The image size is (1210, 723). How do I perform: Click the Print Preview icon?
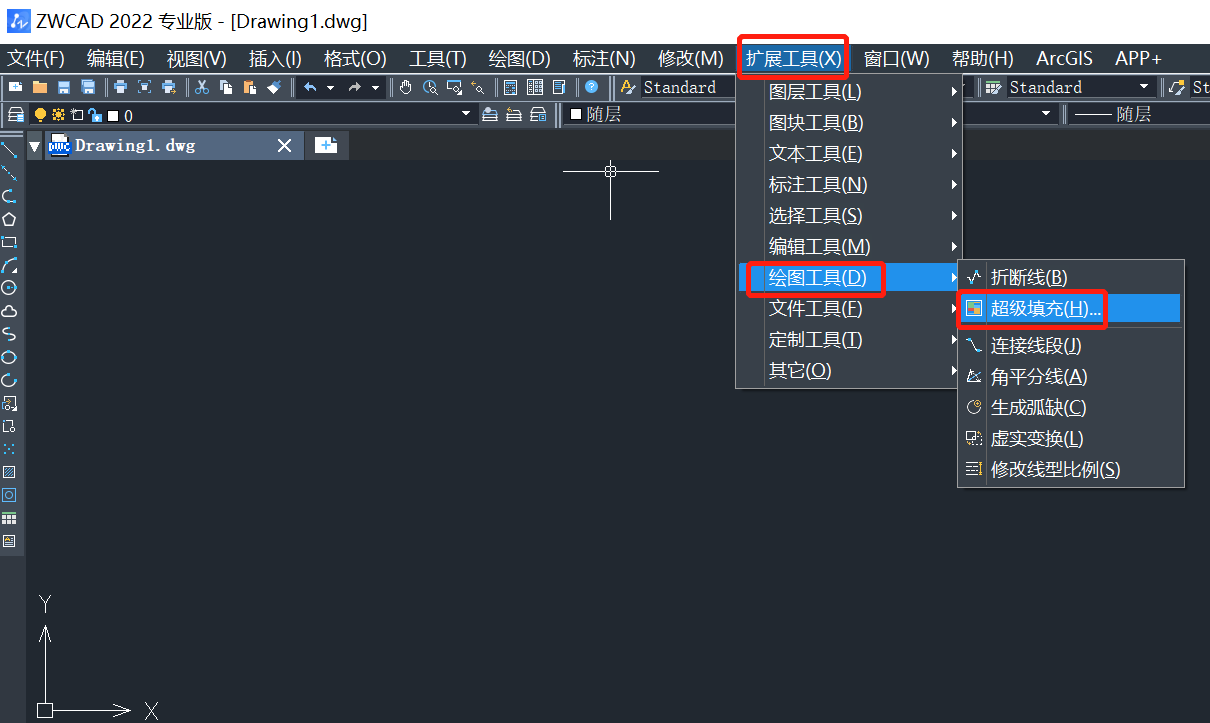click(145, 87)
